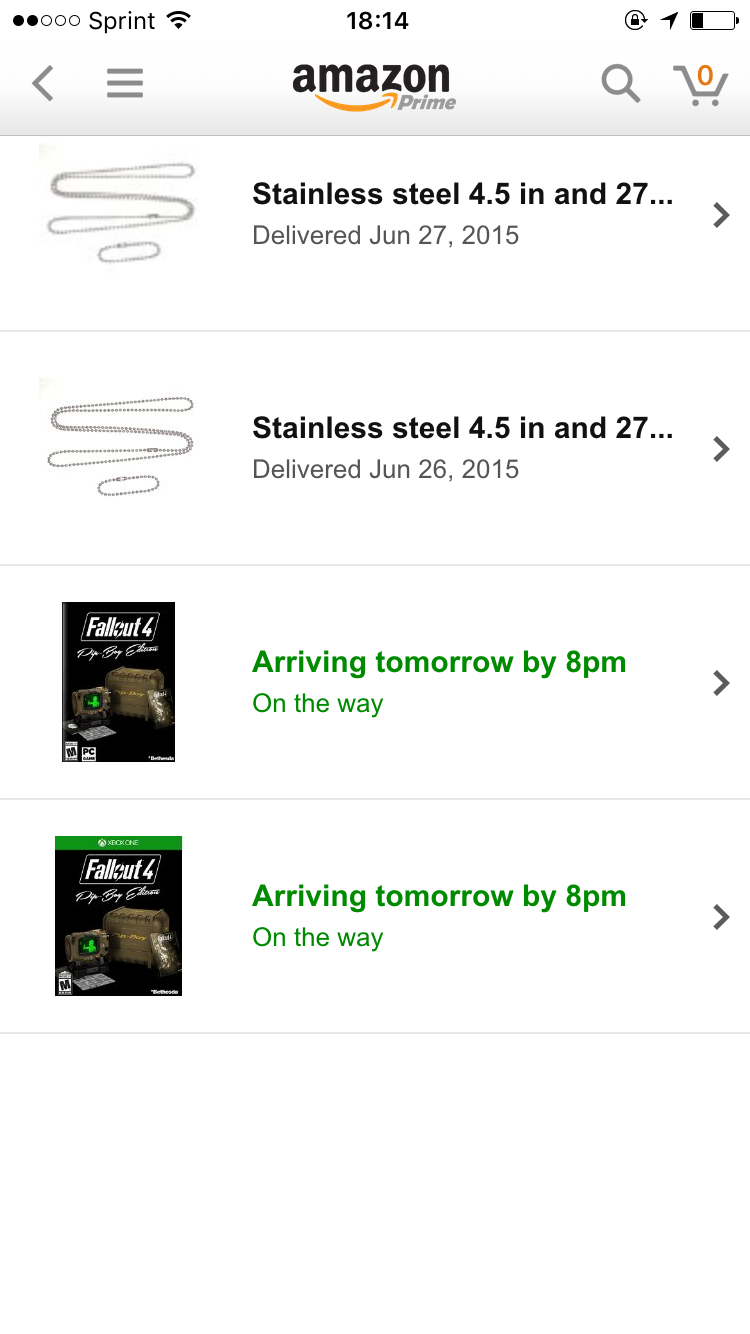Tap "On the way" under the PC game
The image size is (750, 1334).
[x=318, y=704]
